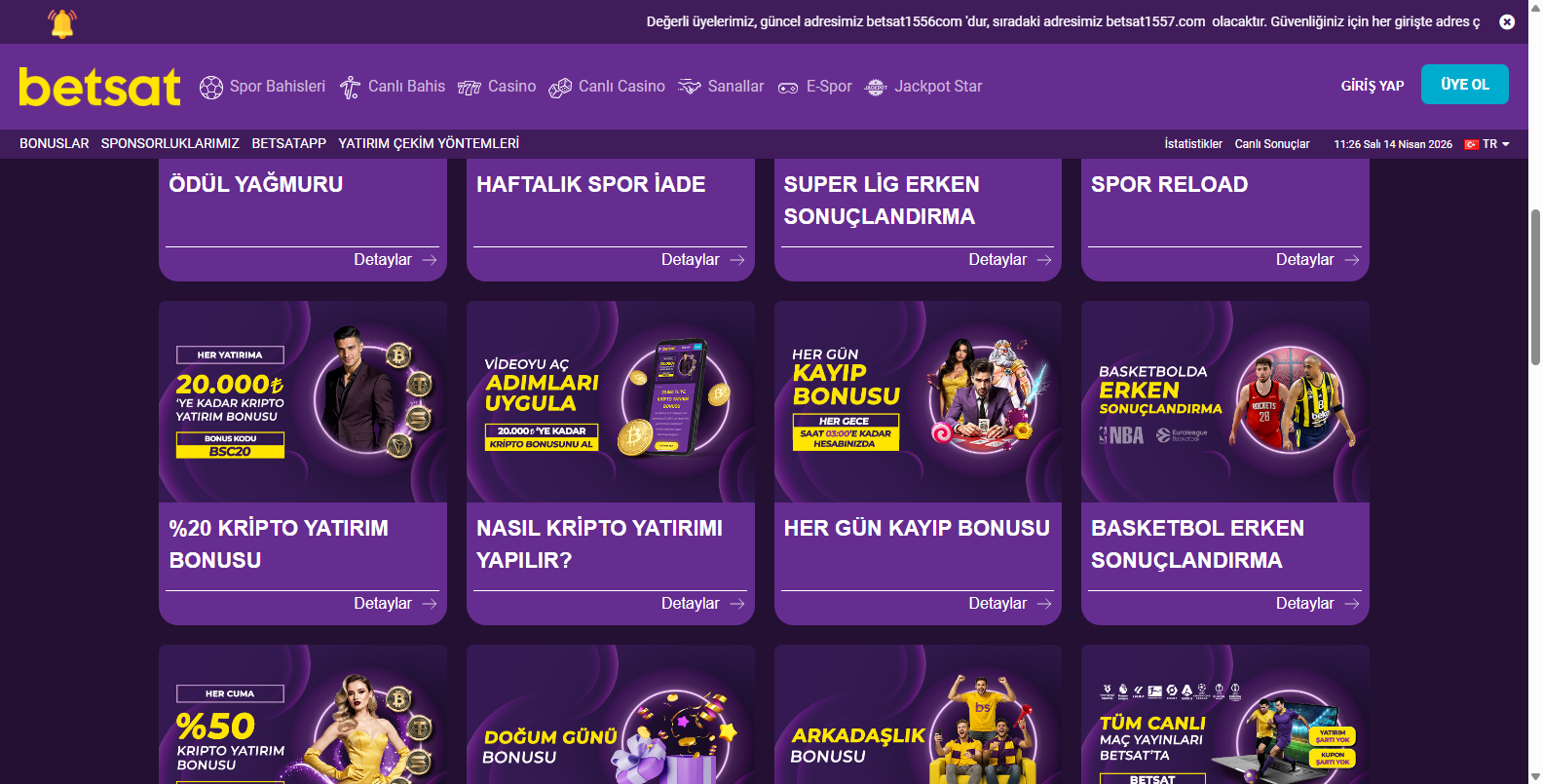
Task: Open the BONUSLAR menu item
Action: coord(54,143)
